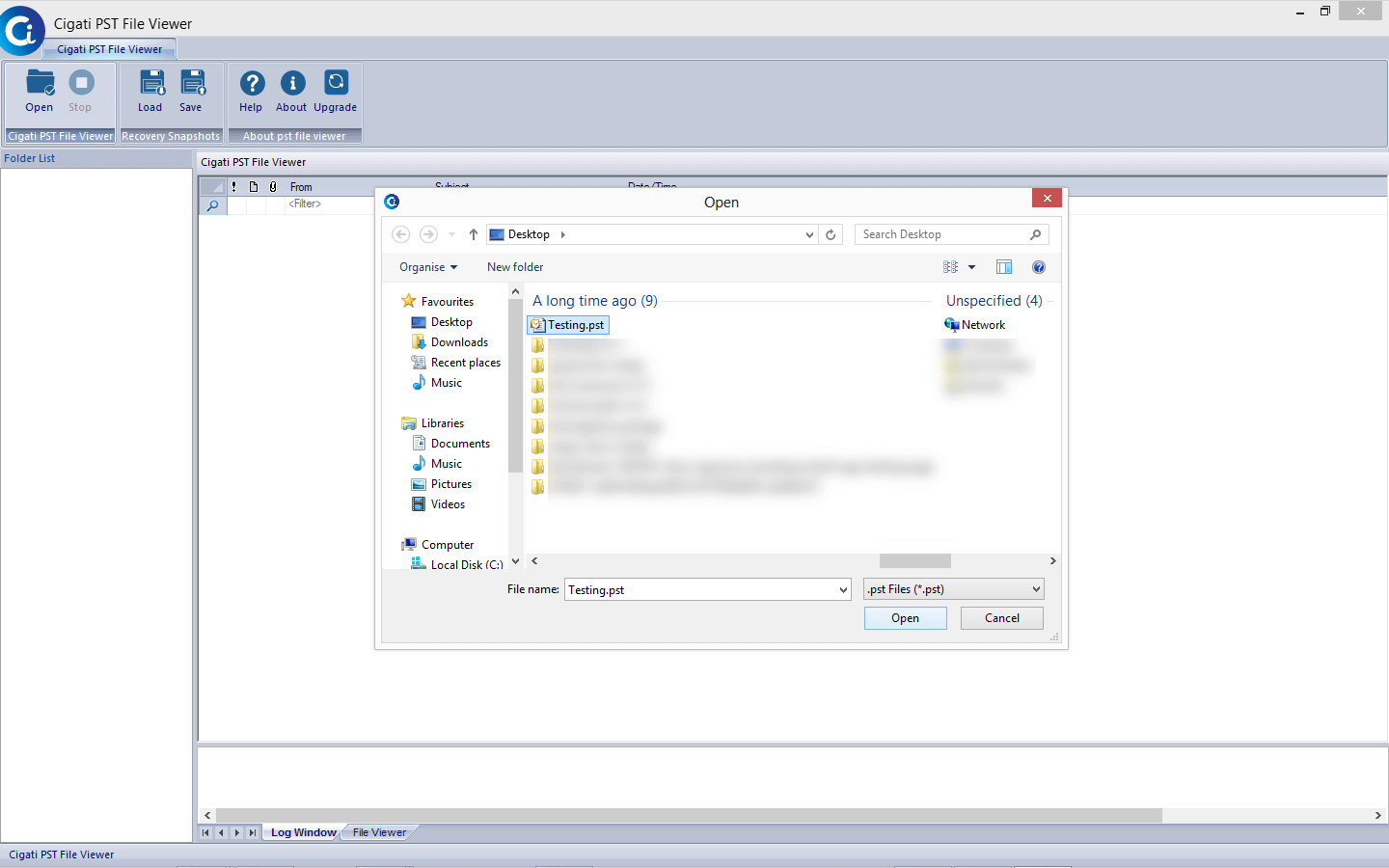Click the Desktop breadcrumb chevron
The height and width of the screenshot is (868, 1389).
coord(562,234)
